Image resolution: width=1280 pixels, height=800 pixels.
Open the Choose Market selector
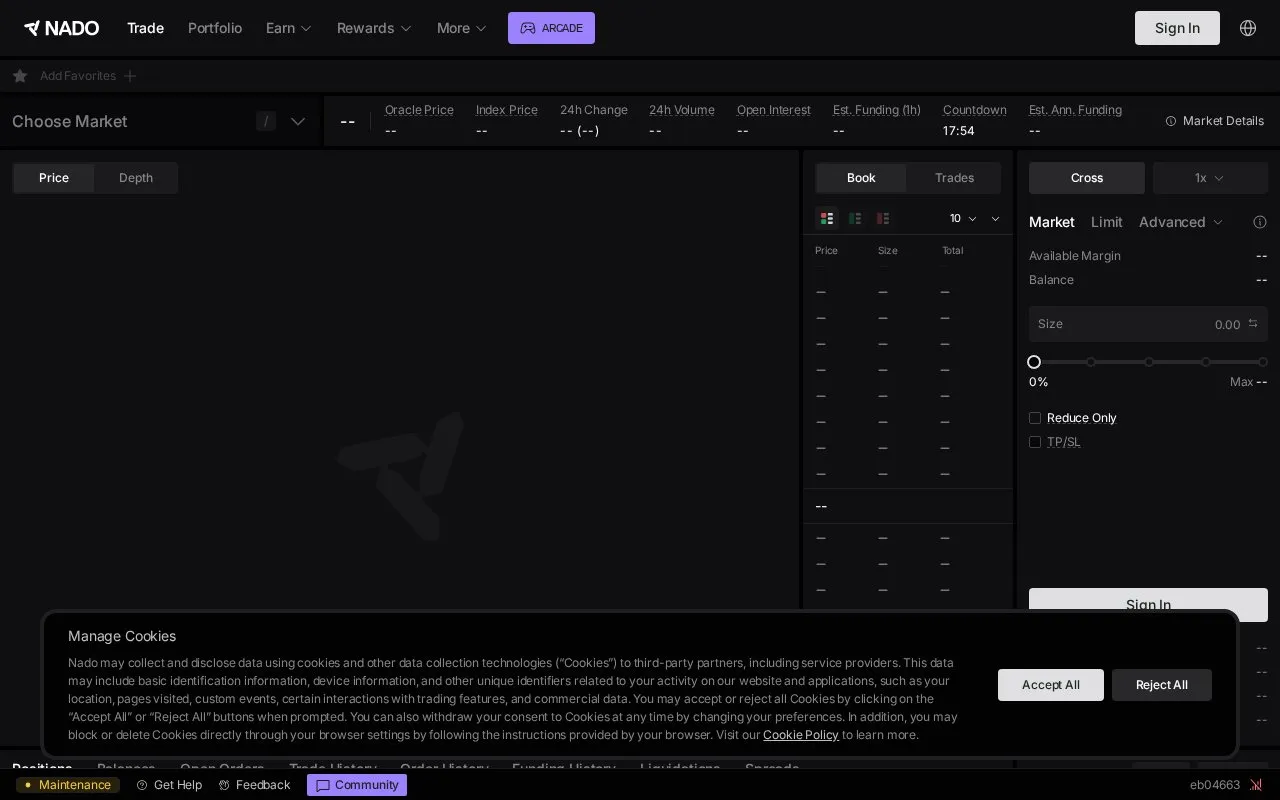[x=160, y=121]
